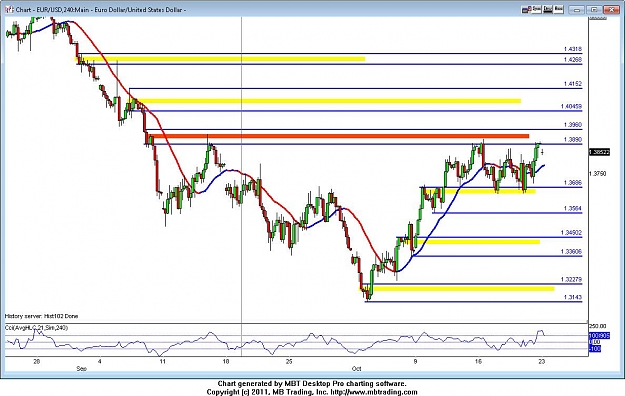625x396 pixels.
Task: Click the 'Oct' month label on time axis
Action: click(357, 369)
